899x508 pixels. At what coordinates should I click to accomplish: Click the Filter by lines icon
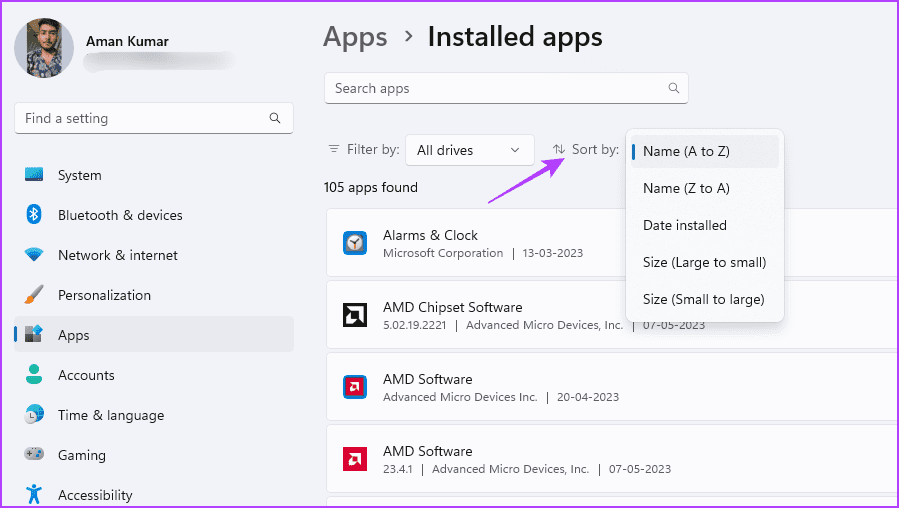pos(334,149)
